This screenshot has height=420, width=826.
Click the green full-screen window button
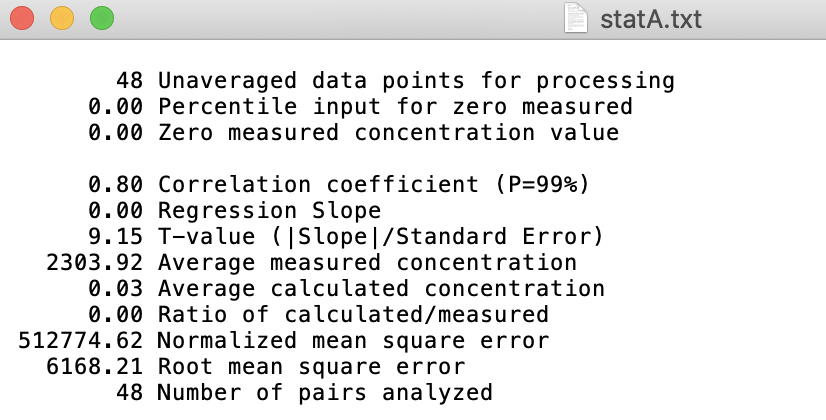tap(101, 18)
